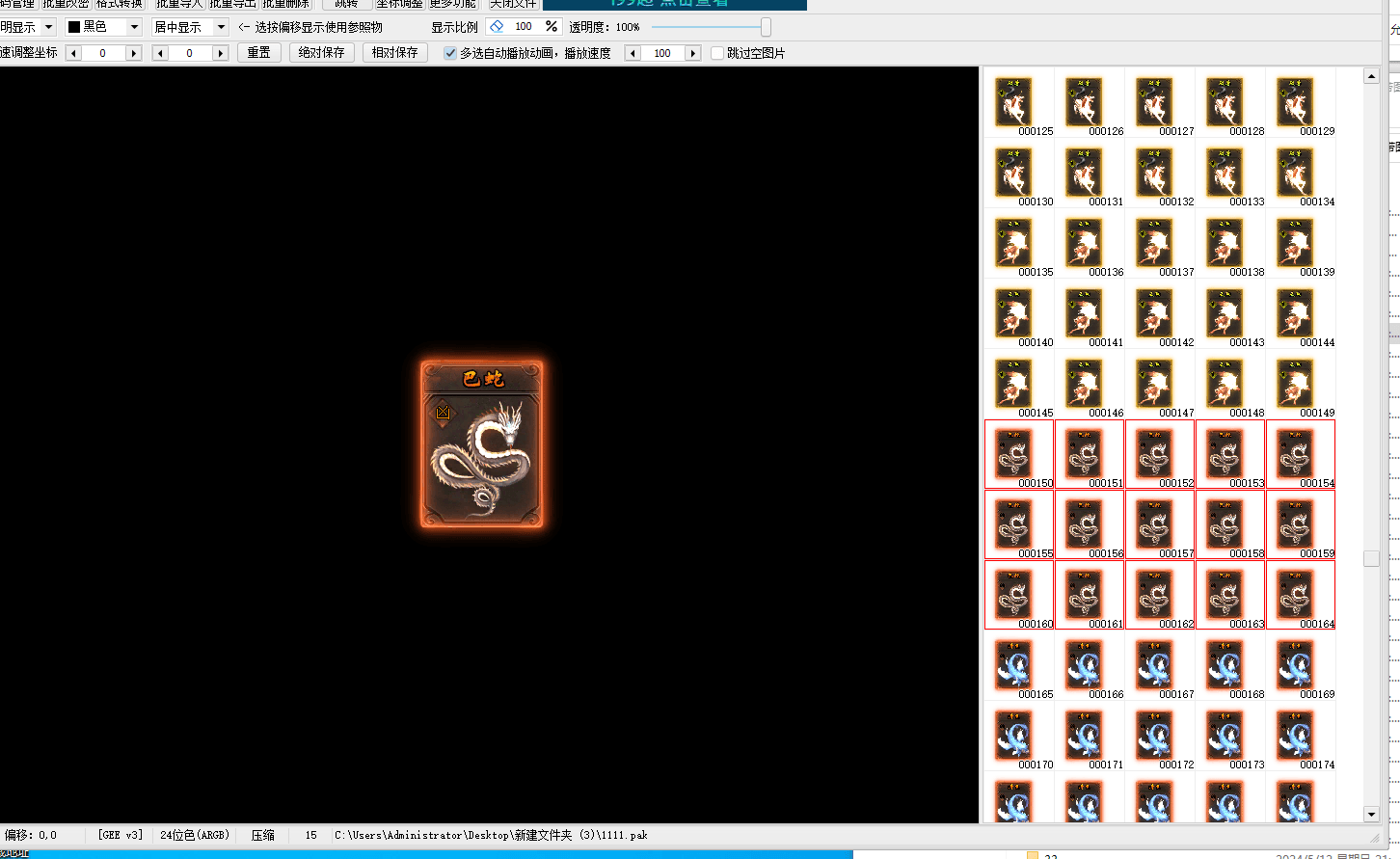1400x859 pixels.
Task: Click the first coordinate value field
Action: point(103,53)
